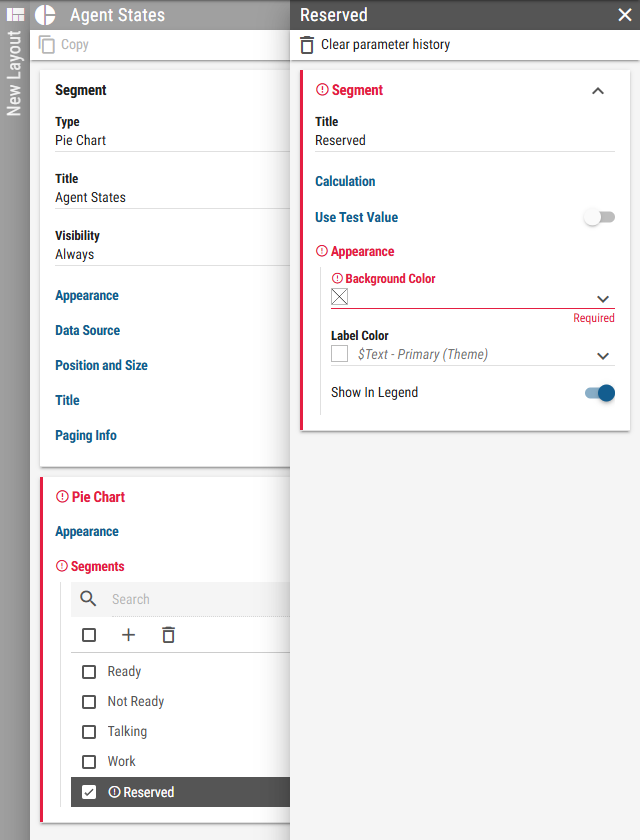Click the search magnifier icon in Segments
This screenshot has width=640, height=840.
click(88, 599)
